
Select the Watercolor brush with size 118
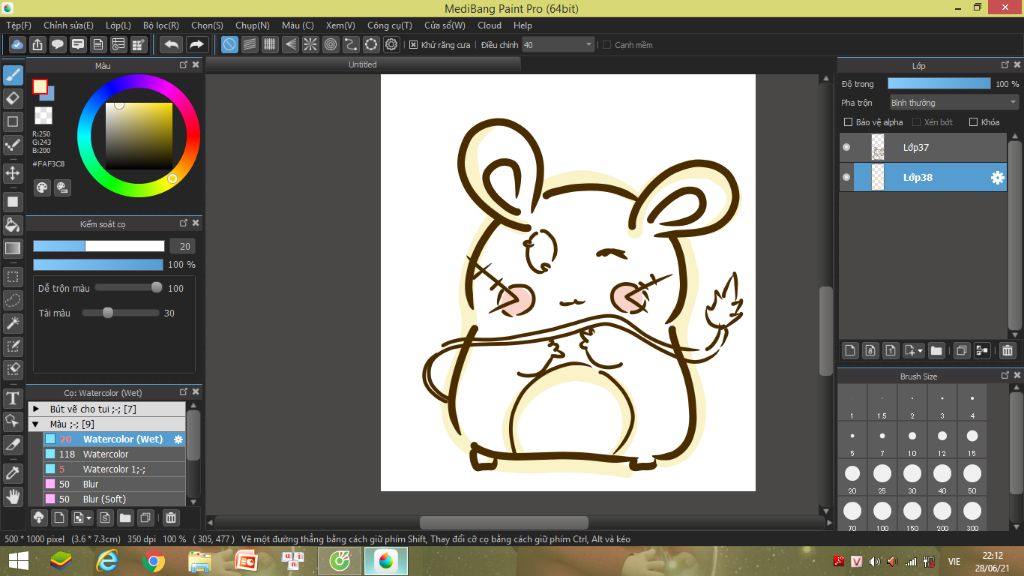(114, 454)
